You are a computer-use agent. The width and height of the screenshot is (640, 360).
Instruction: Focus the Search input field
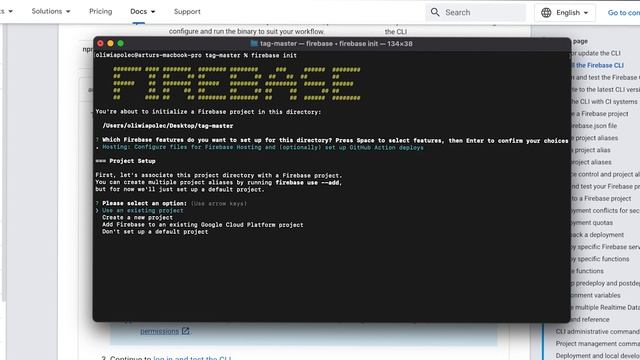click(x=476, y=12)
